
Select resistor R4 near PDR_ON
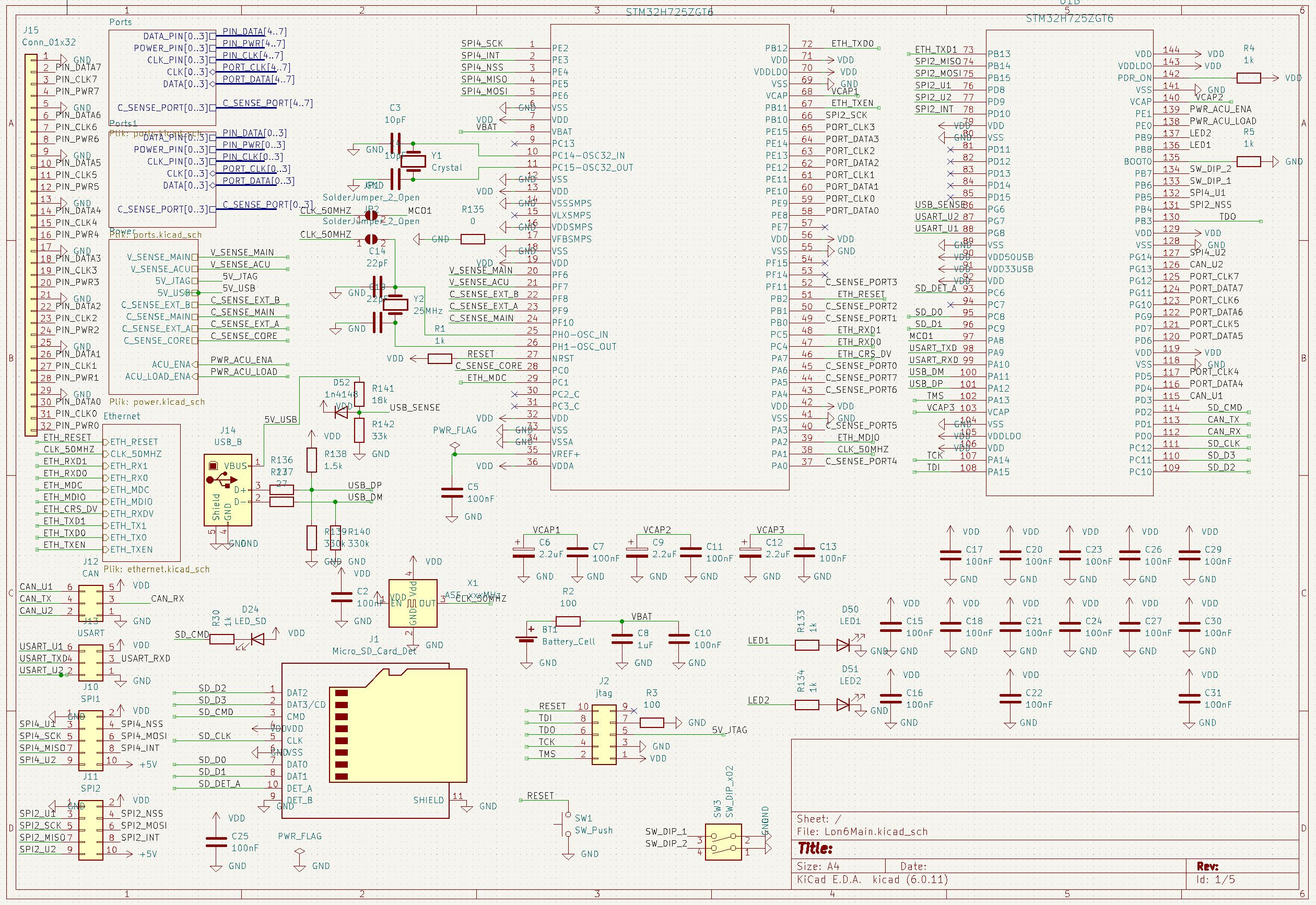pos(1249,78)
